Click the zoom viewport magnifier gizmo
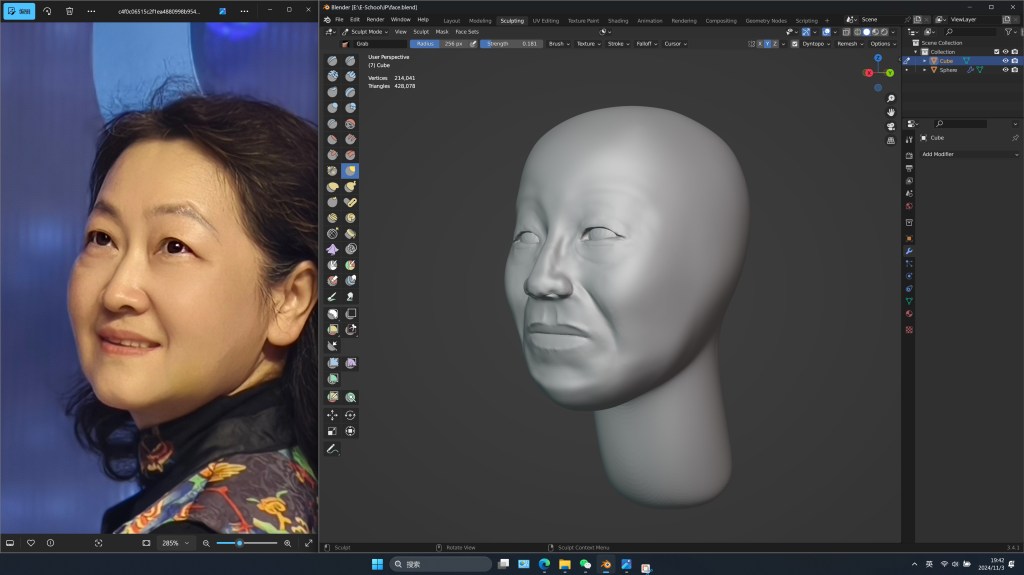1024x575 pixels. point(891,98)
